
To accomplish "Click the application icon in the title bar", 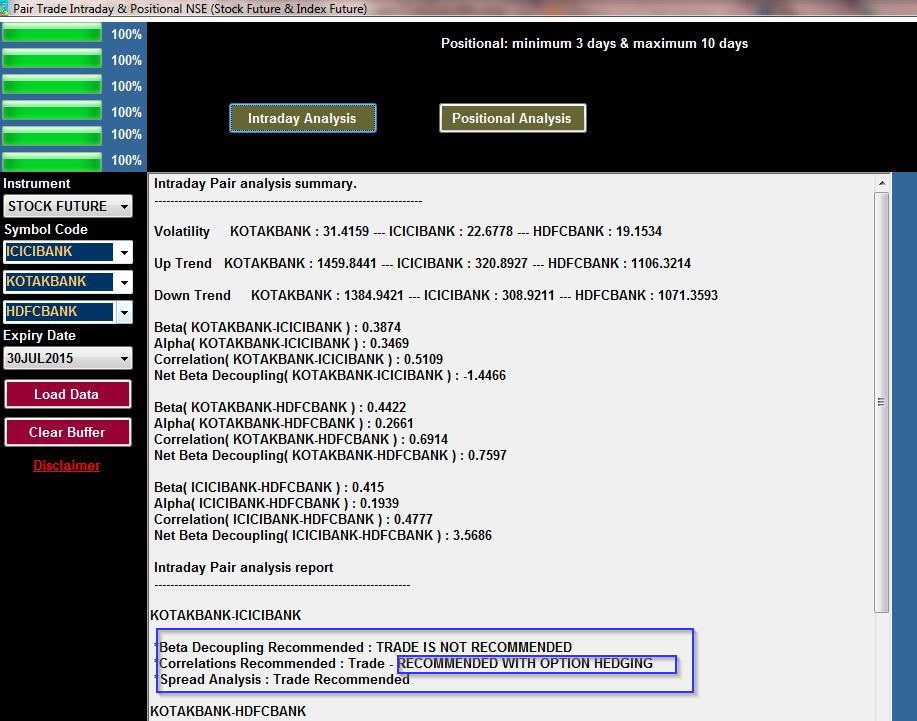I will (x=8, y=7).
